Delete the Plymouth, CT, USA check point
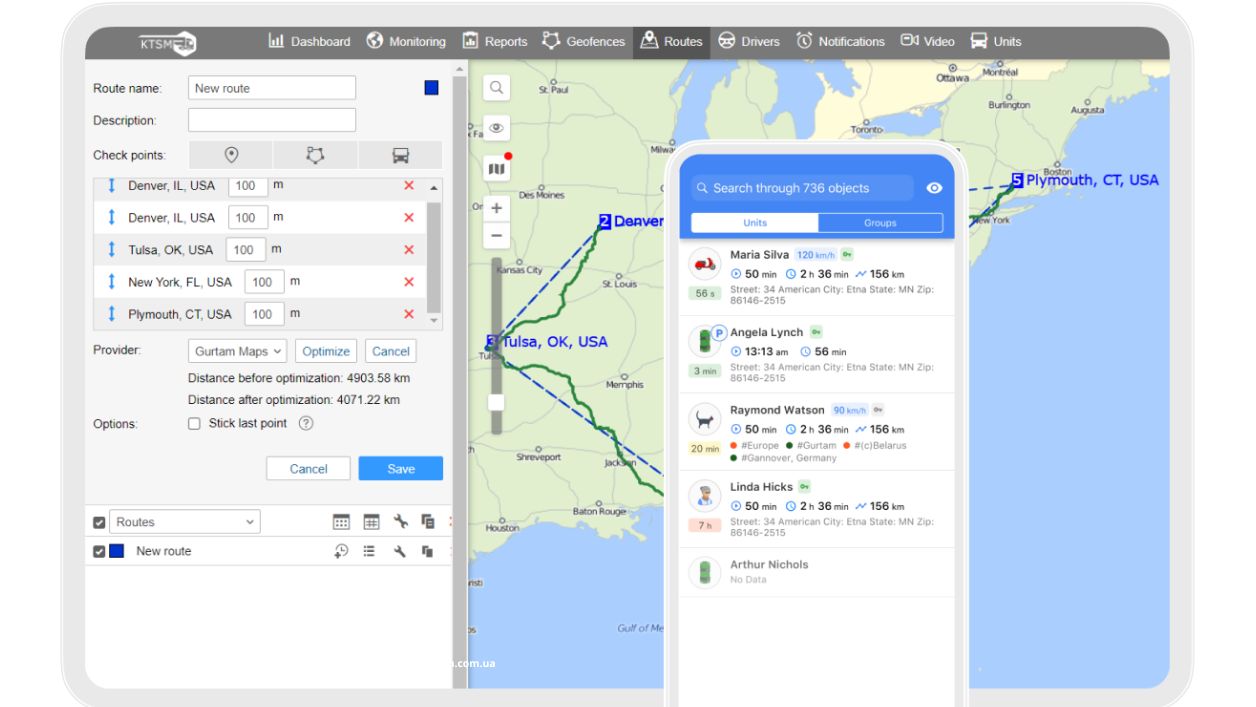This screenshot has width=1256, height=707. pyautogui.click(x=409, y=314)
